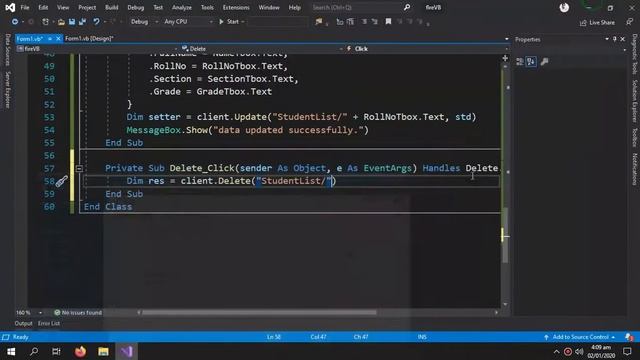
Task: Open the Click event member dropdown
Action: 427,49
